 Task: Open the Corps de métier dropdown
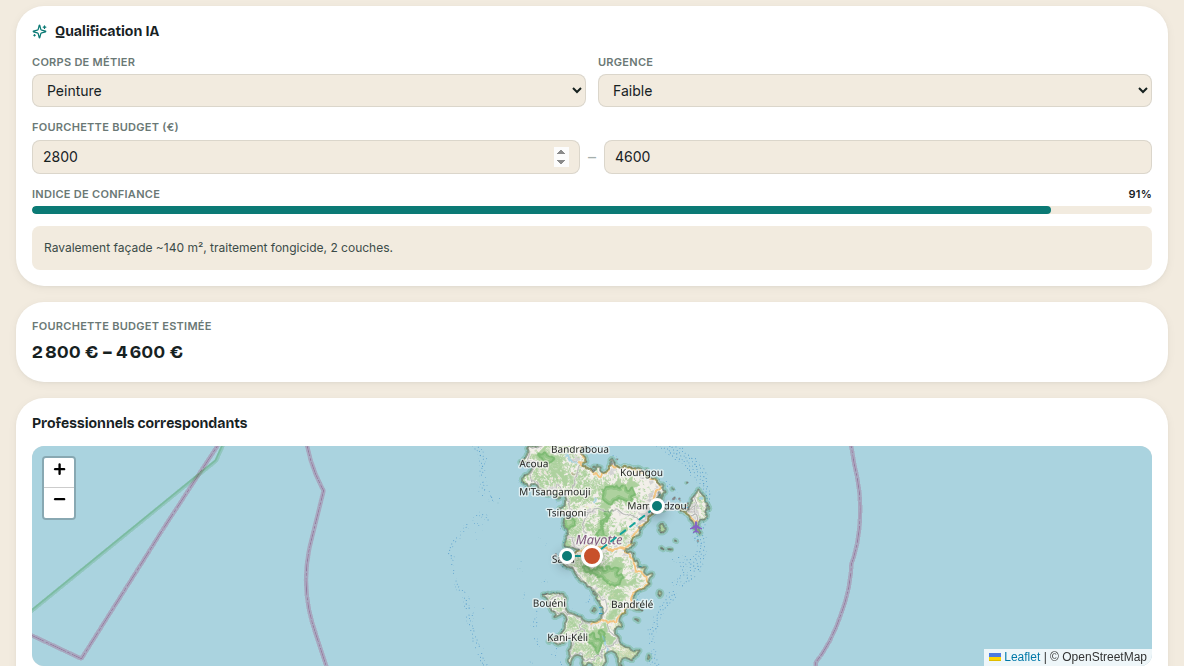[308, 91]
